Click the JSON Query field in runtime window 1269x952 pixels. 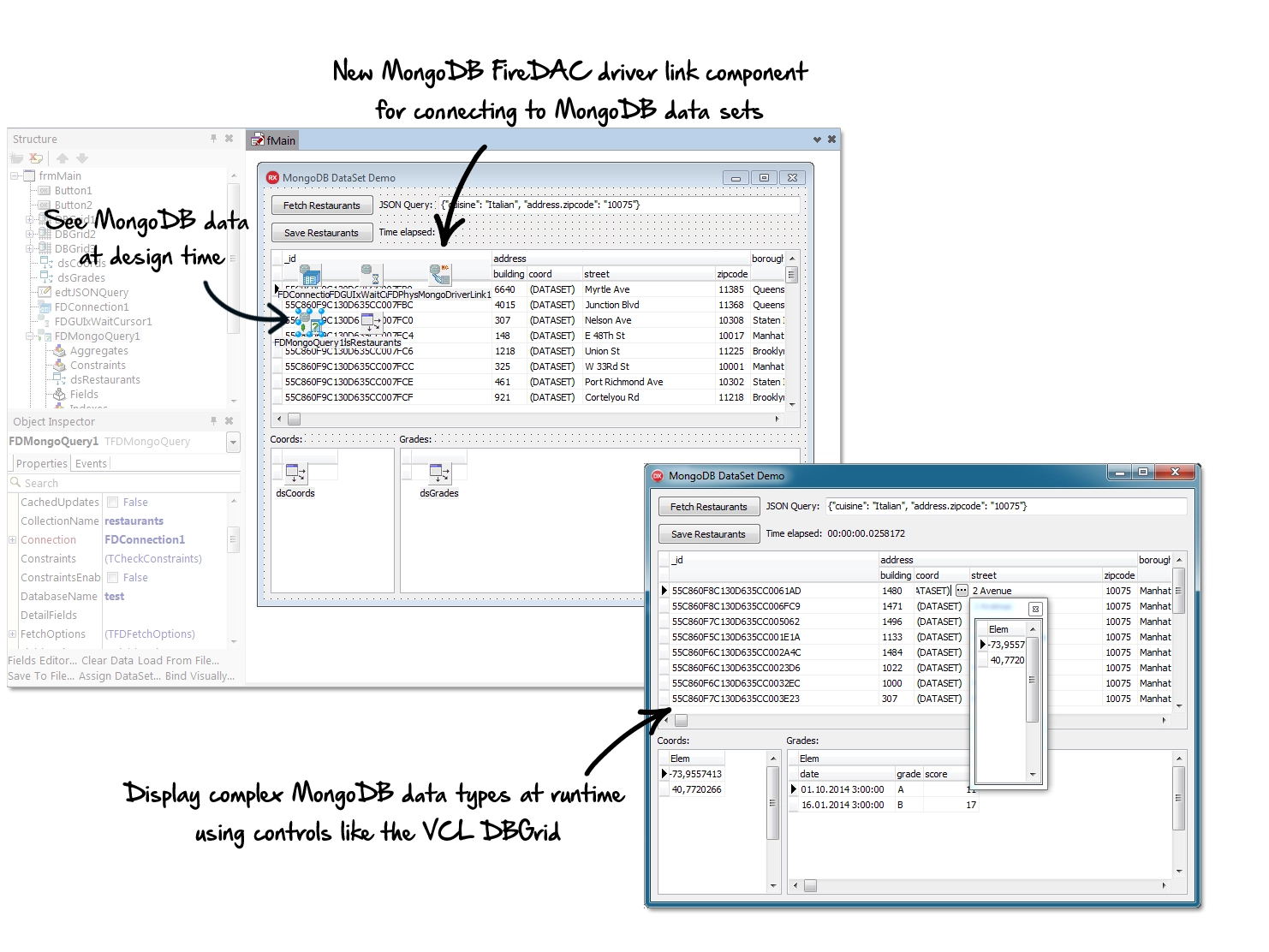(1006, 506)
